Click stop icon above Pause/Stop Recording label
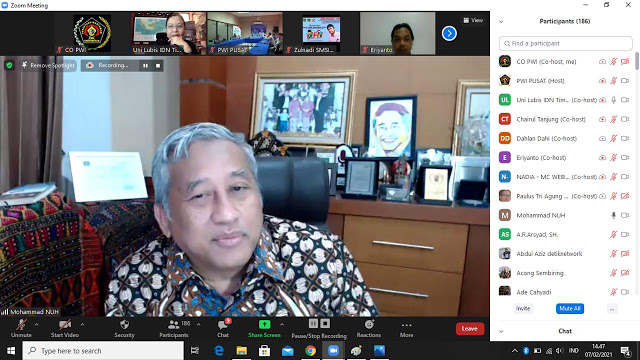The width and height of the screenshot is (640, 360). click(325, 324)
